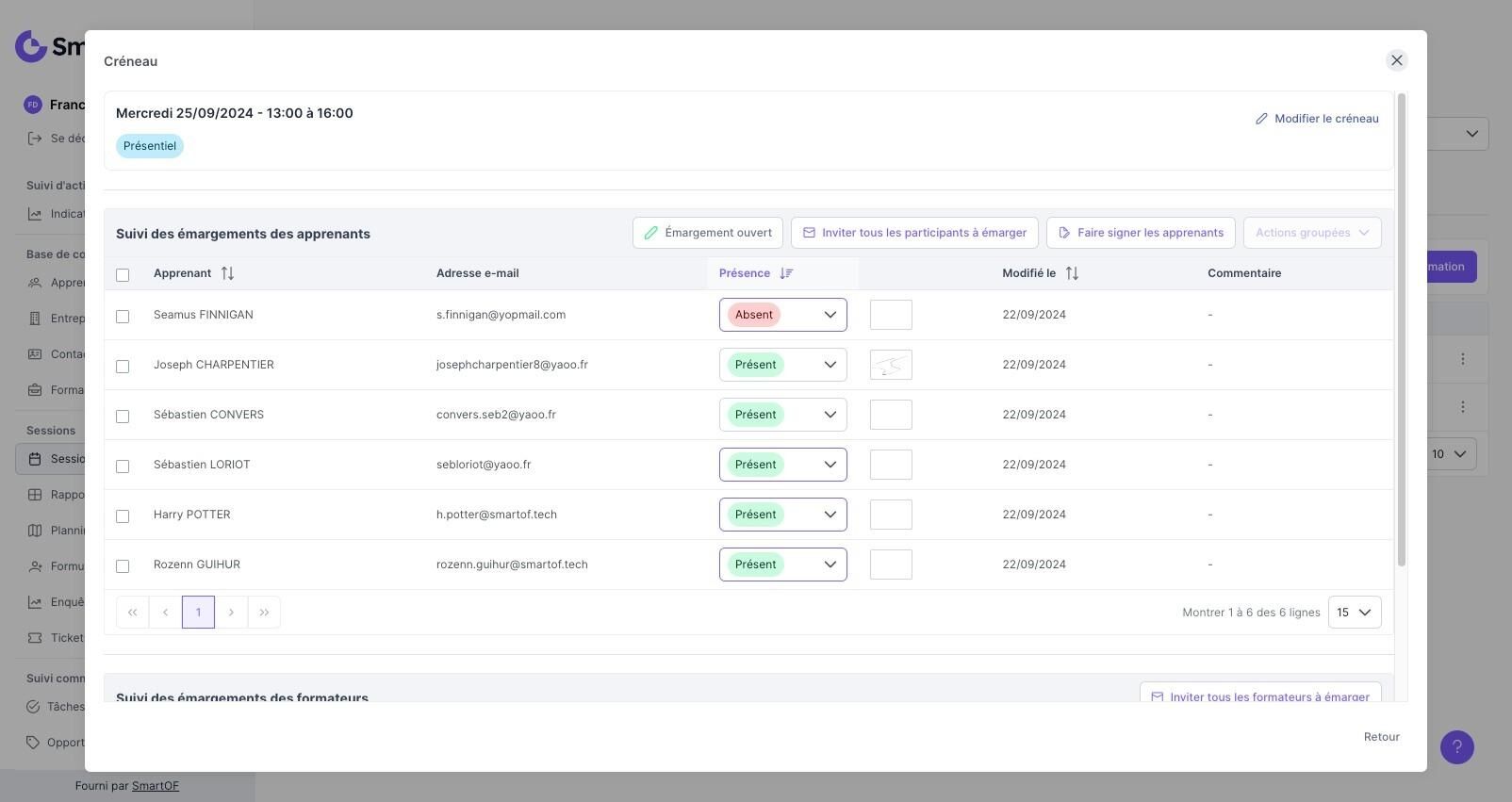The width and height of the screenshot is (1512, 802).
Task: Click the SmartOF link in footer
Action: click(156, 786)
